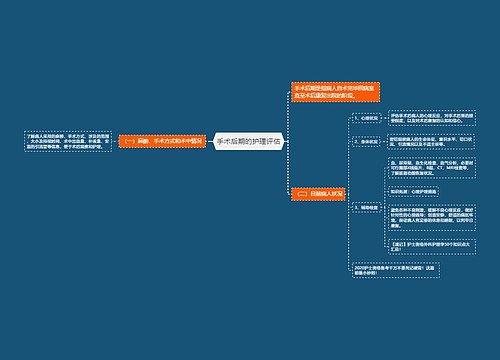Open the description box beside 身体状况
This screenshot has width=500, height=360.
pos(432,142)
